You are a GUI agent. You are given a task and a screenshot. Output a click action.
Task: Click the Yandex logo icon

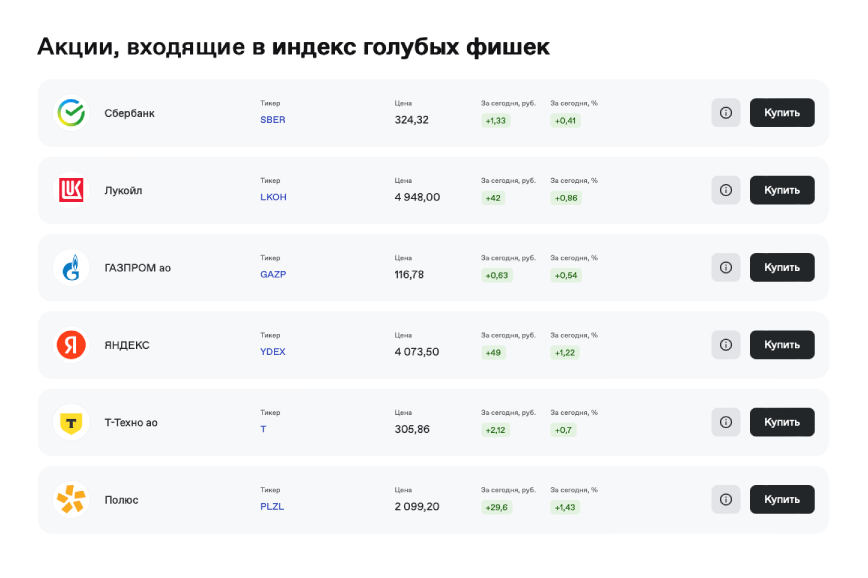pos(71,345)
